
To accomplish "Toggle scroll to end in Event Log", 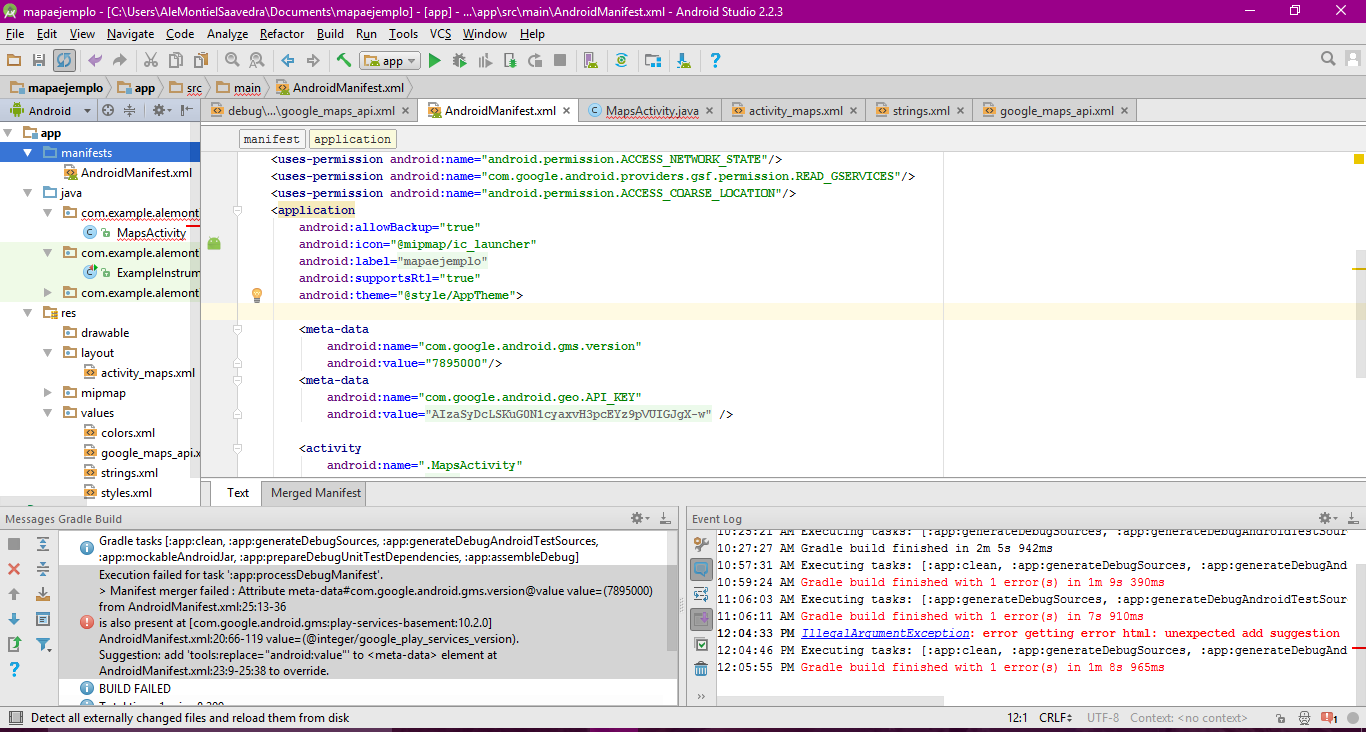I will [701, 619].
